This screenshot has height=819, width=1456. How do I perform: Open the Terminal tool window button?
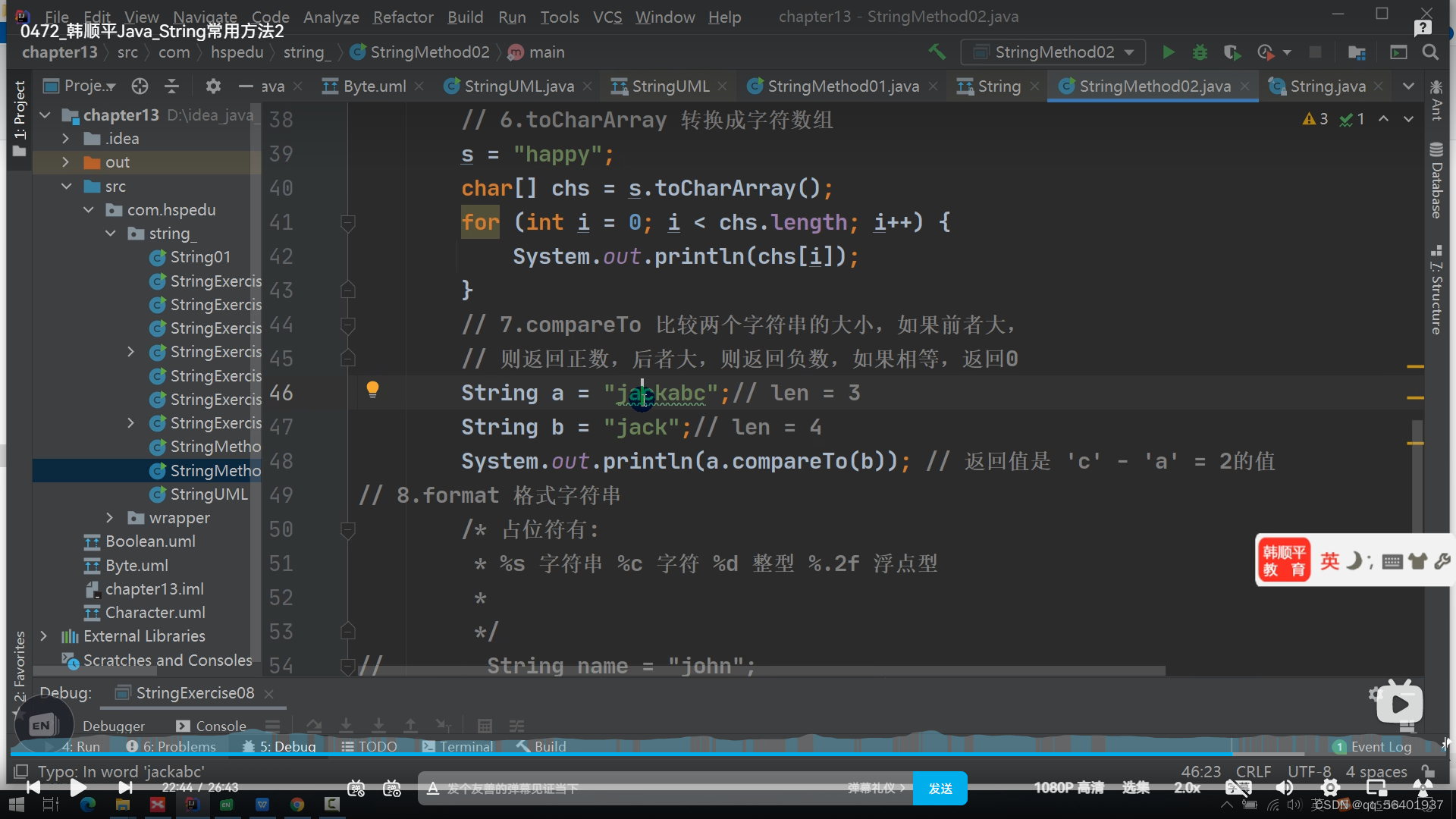click(x=457, y=746)
